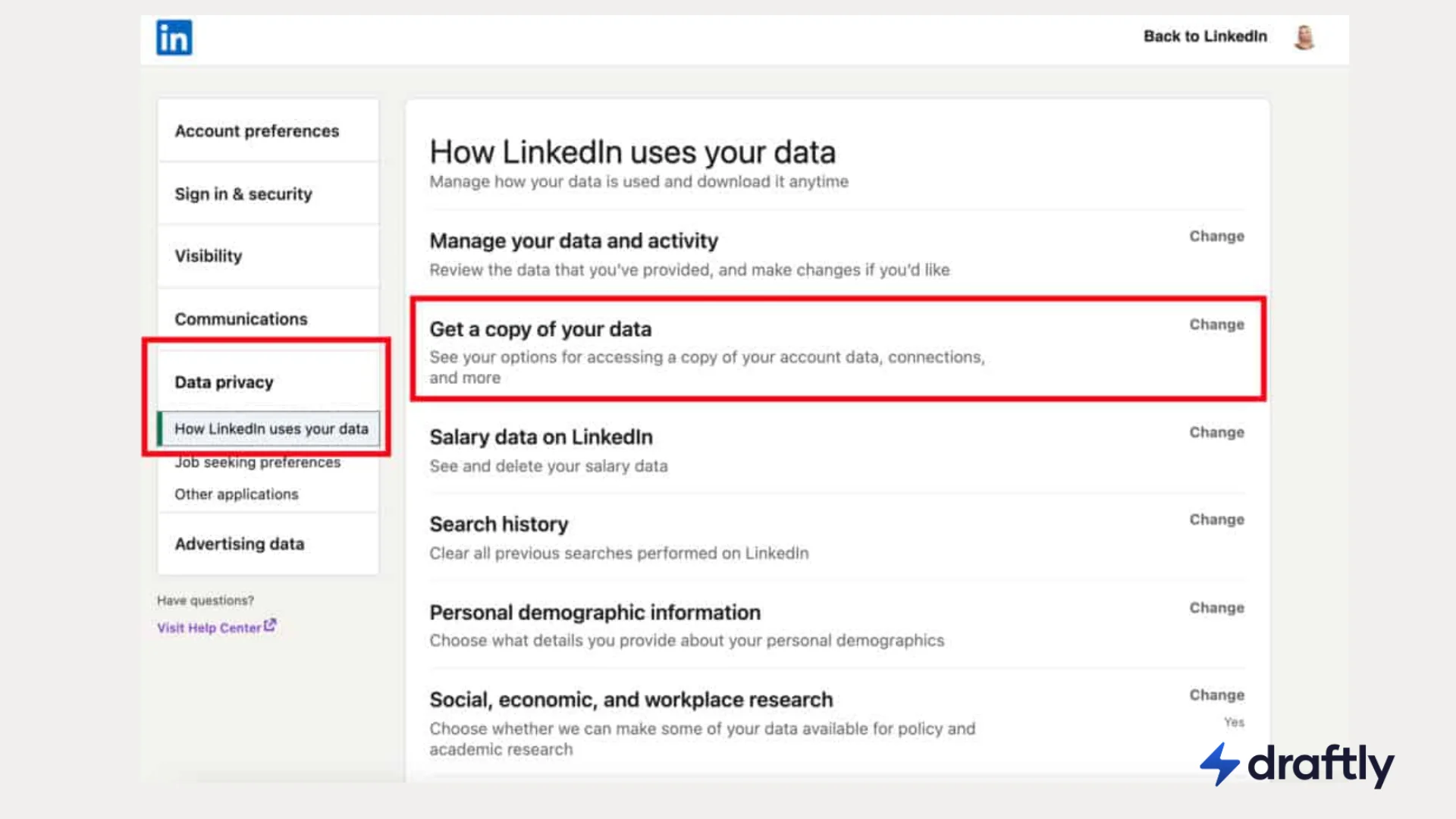The image size is (1456, 819).
Task: Click Change beside Search history
Action: click(1216, 519)
